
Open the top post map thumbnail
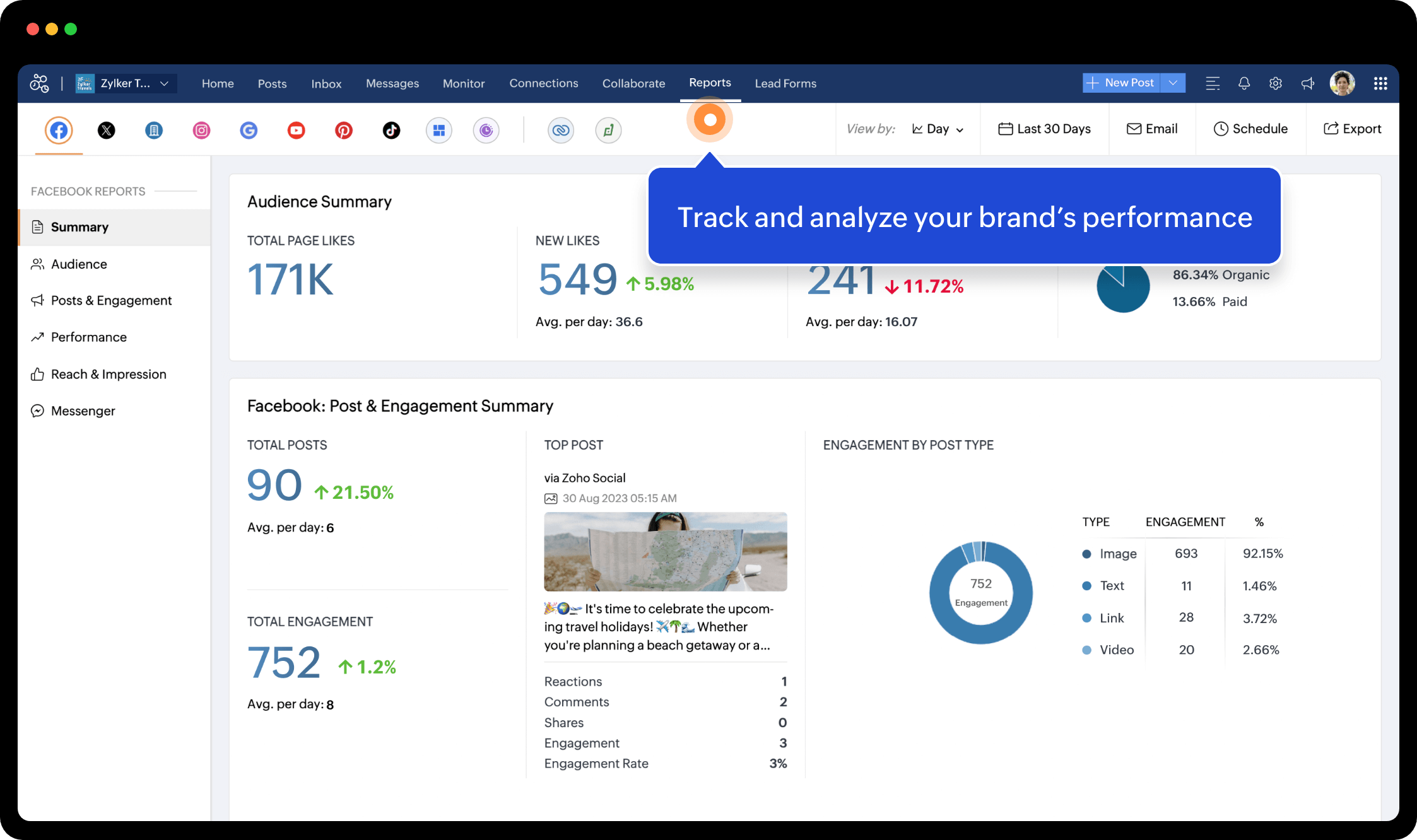[x=665, y=552]
